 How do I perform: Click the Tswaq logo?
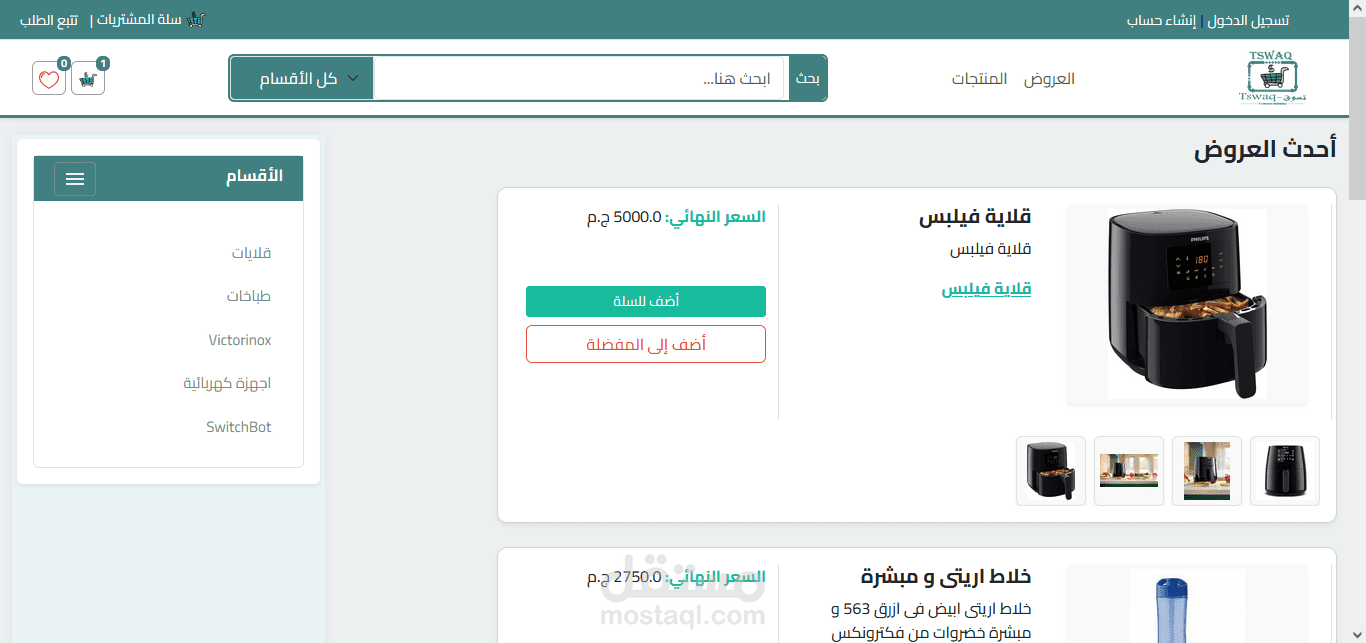[x=1271, y=78]
